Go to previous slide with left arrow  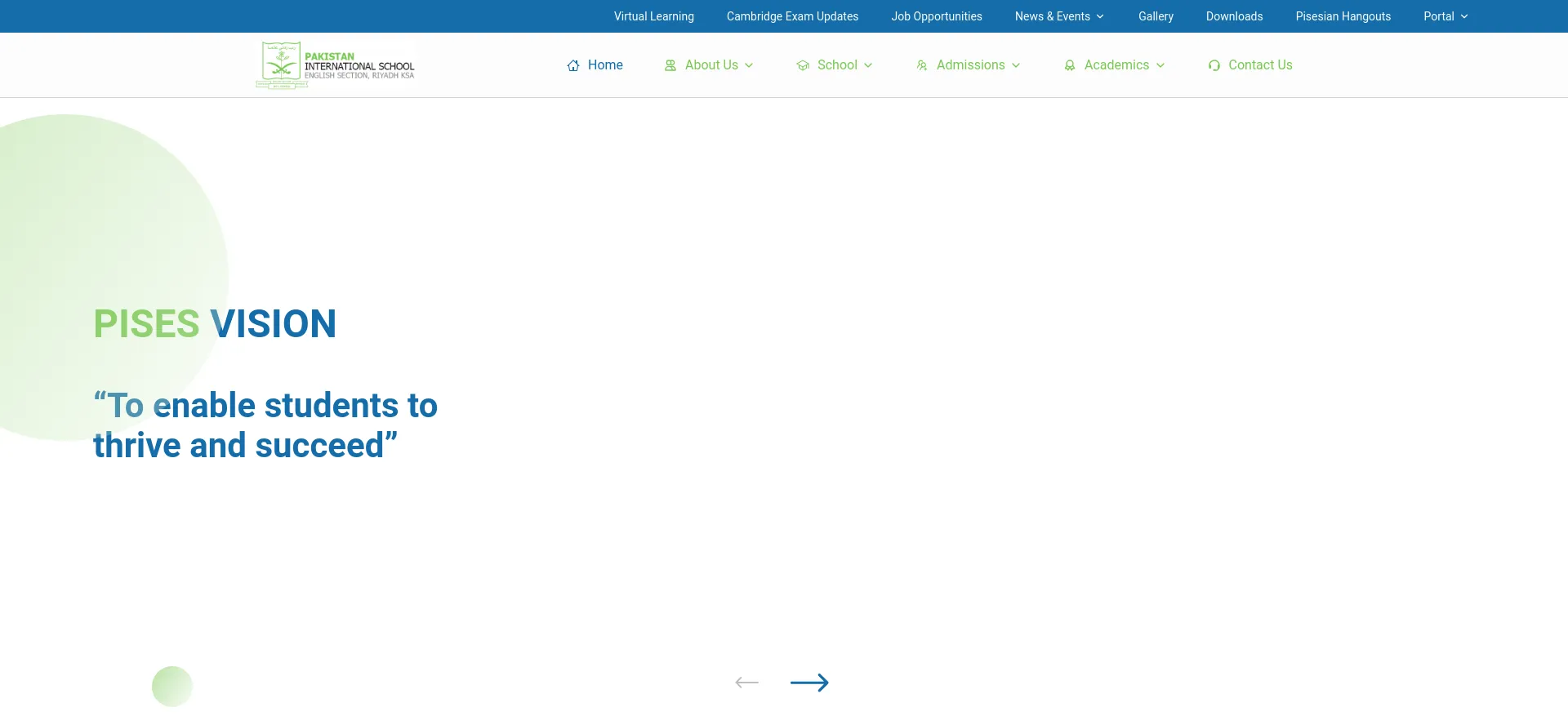coord(747,683)
